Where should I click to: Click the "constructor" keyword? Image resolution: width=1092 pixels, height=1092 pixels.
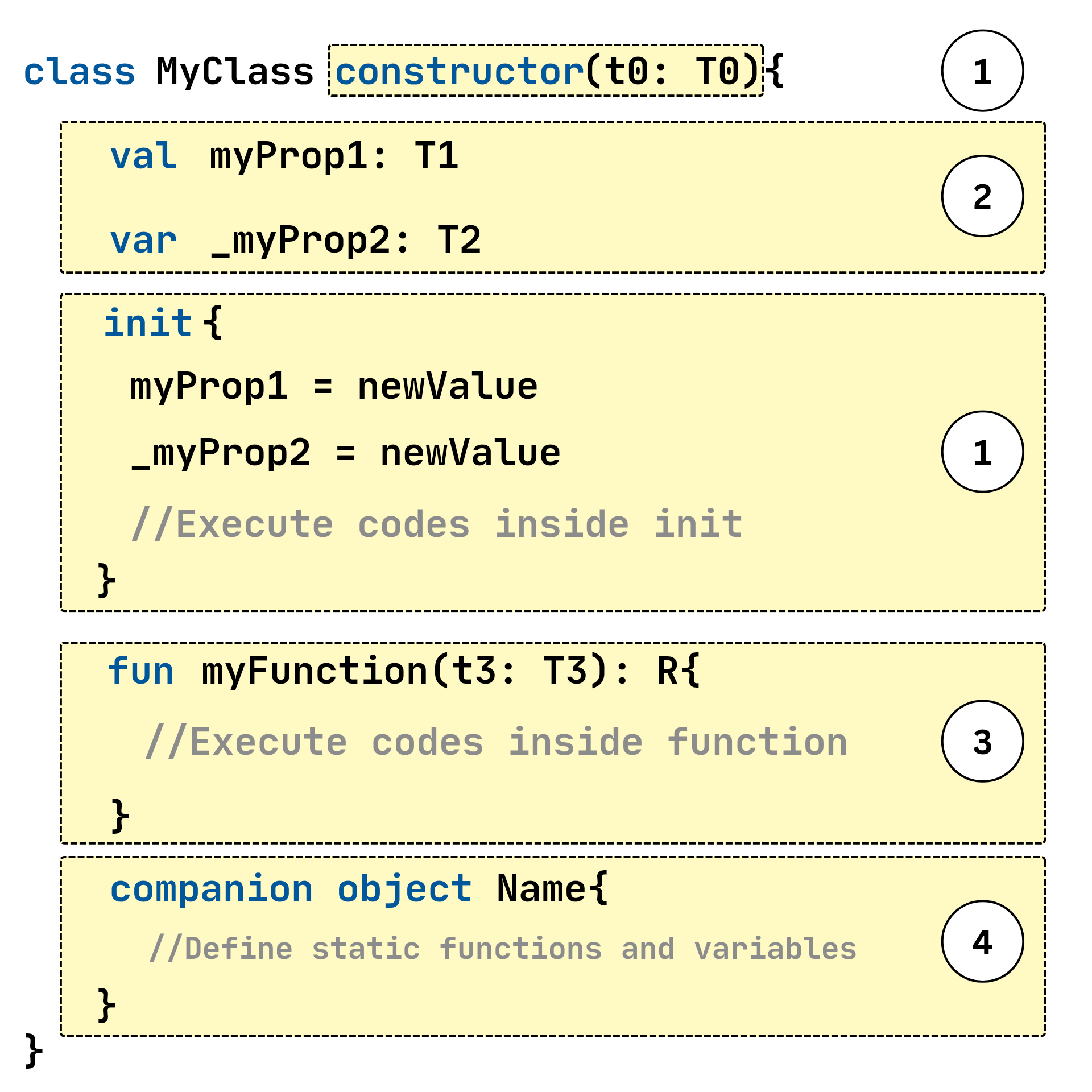tap(460, 72)
